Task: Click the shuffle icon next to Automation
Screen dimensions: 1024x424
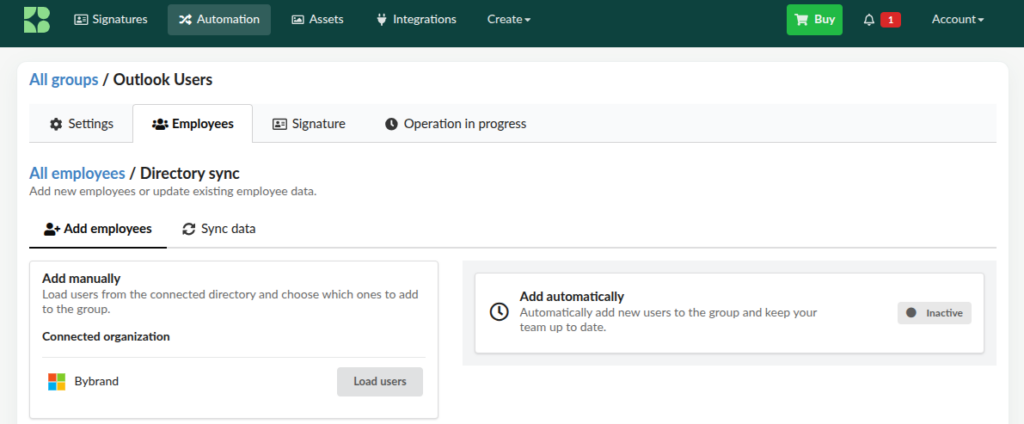Action: [185, 20]
